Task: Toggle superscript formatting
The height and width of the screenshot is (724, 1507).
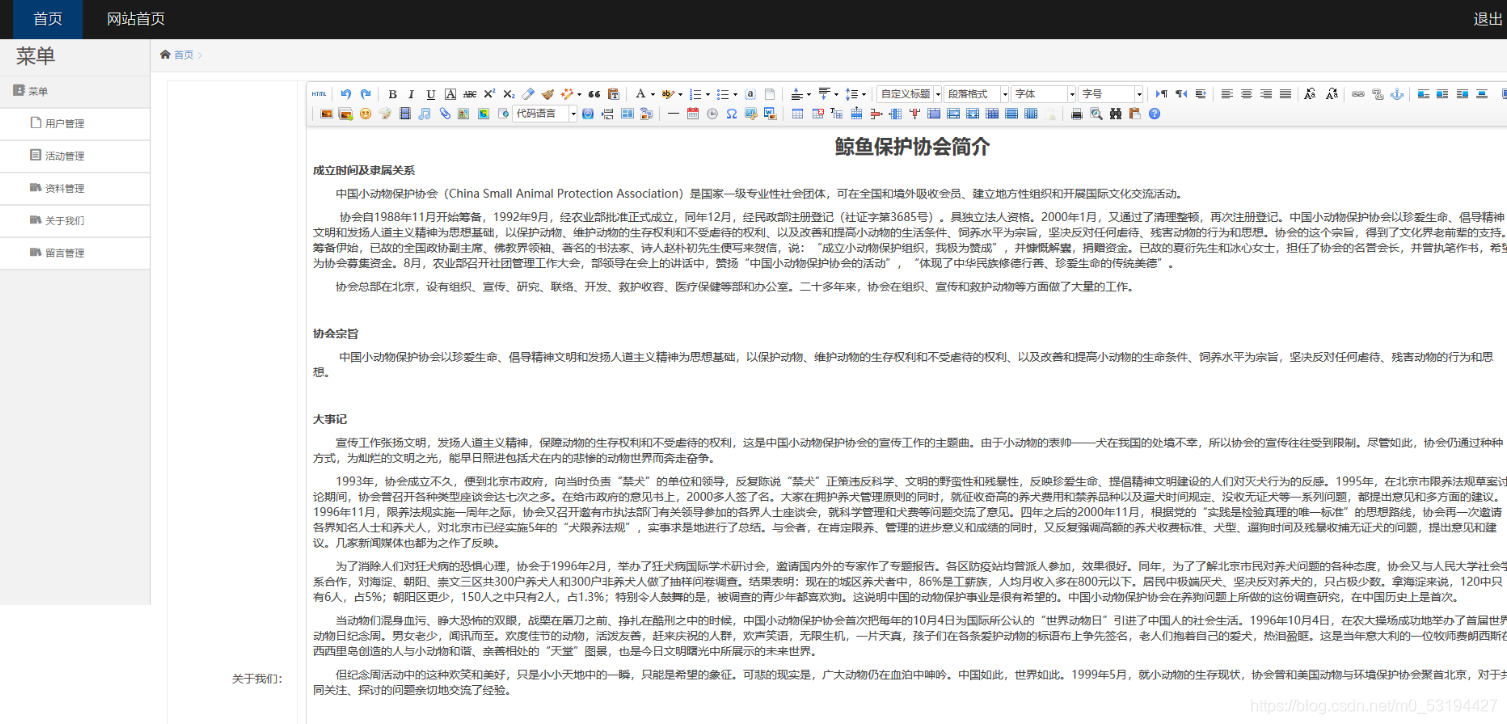Action: pos(489,94)
